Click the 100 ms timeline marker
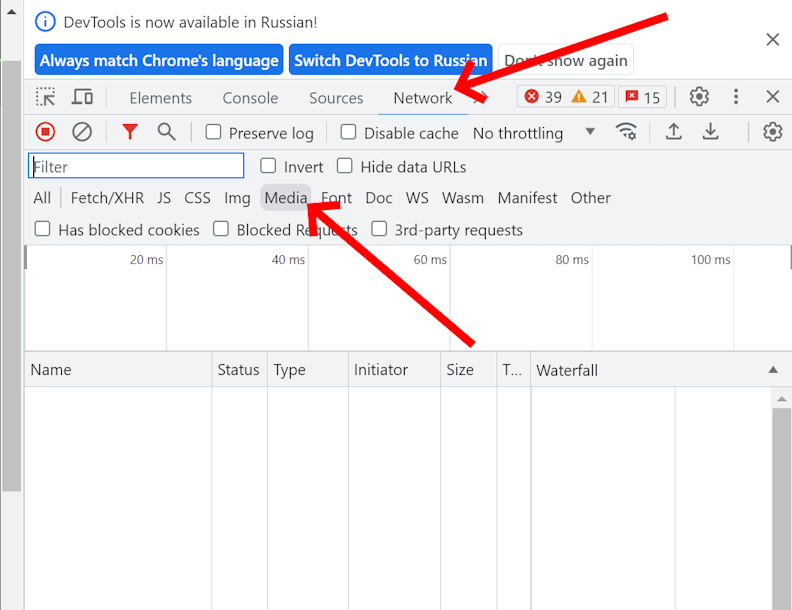This screenshot has width=792, height=610. (x=710, y=260)
